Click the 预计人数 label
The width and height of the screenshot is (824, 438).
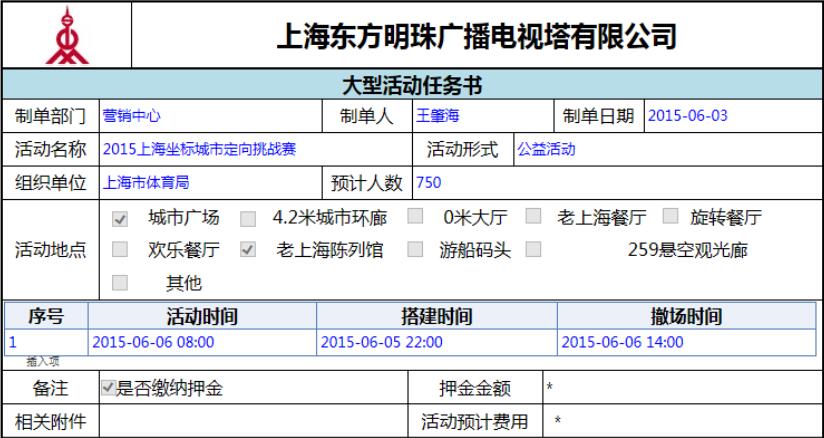[367, 184]
